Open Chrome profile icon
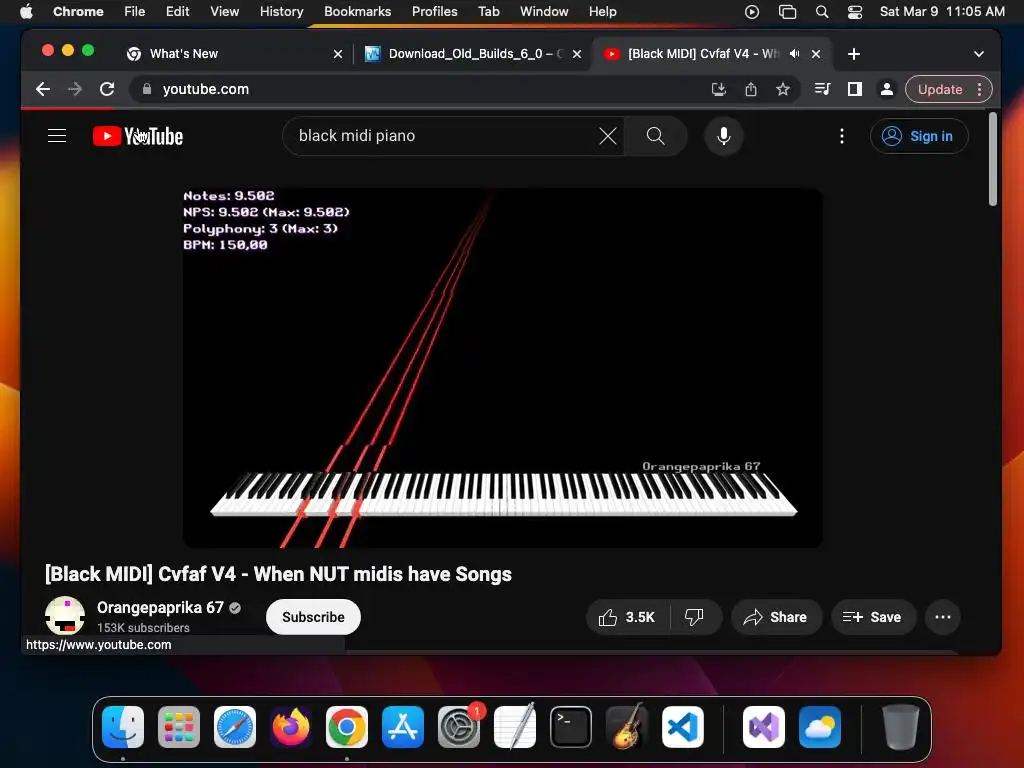 (886, 89)
